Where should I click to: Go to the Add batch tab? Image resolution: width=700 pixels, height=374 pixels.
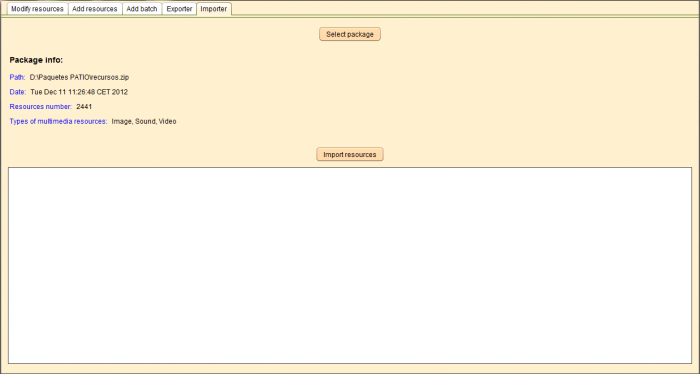[142, 9]
